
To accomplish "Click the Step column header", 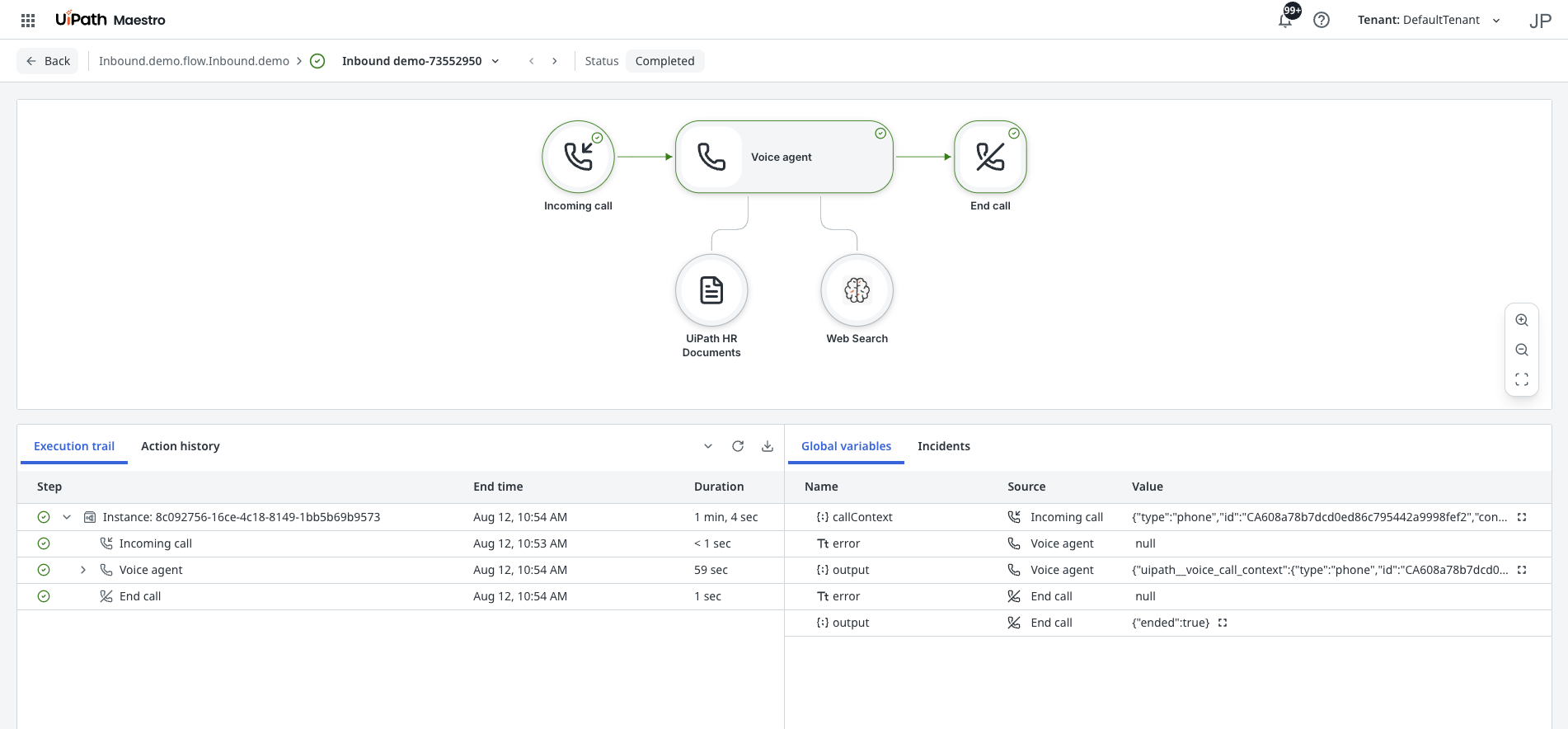I will 49,487.
